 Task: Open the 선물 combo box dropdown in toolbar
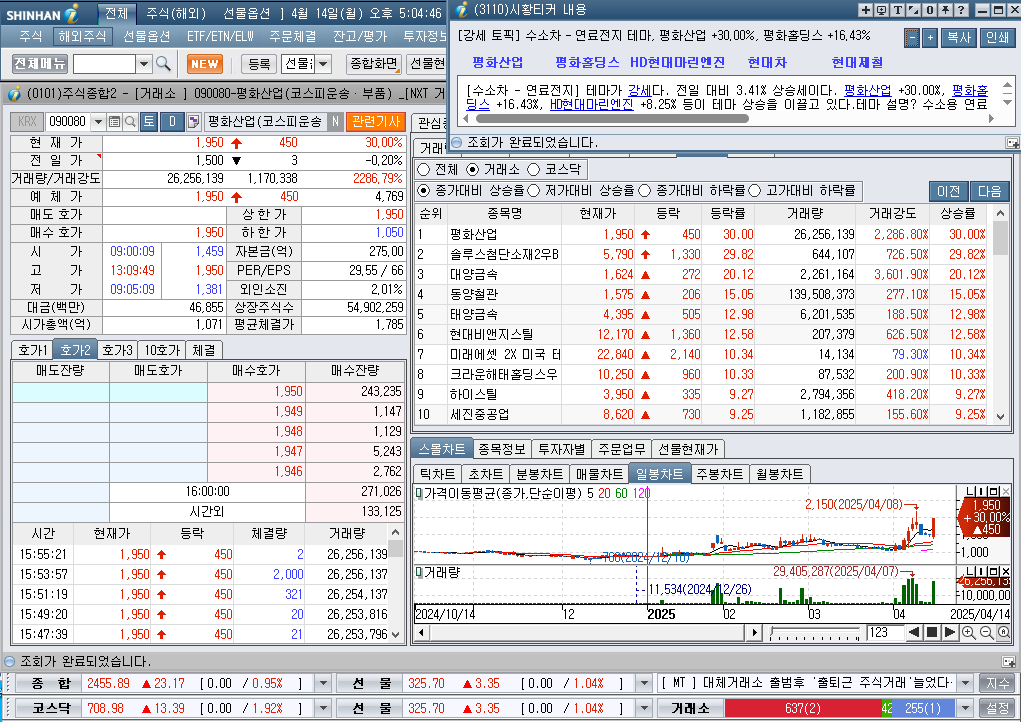click(323, 64)
